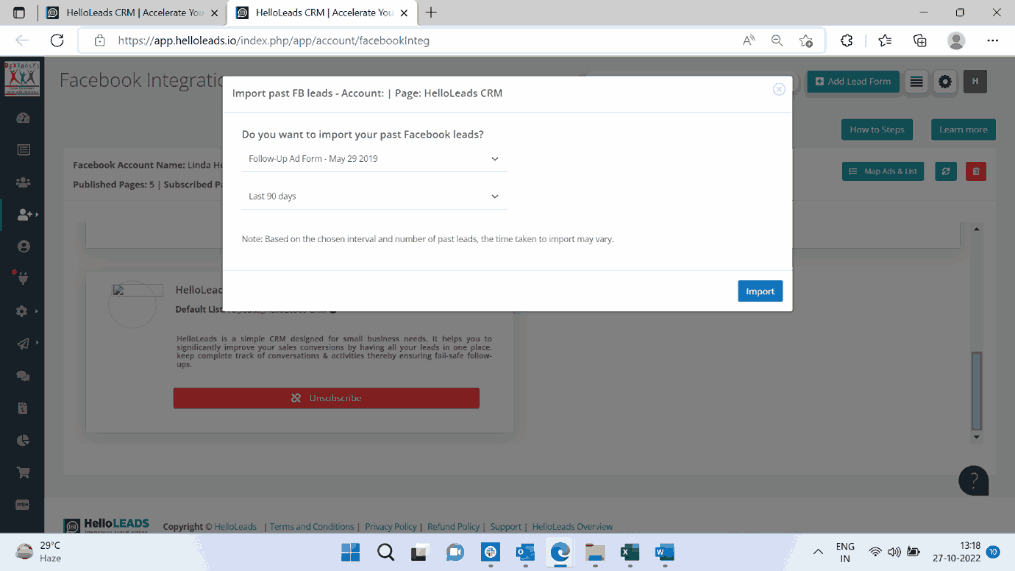
Task: Open the browser settings and more menu
Action: pos(992,40)
